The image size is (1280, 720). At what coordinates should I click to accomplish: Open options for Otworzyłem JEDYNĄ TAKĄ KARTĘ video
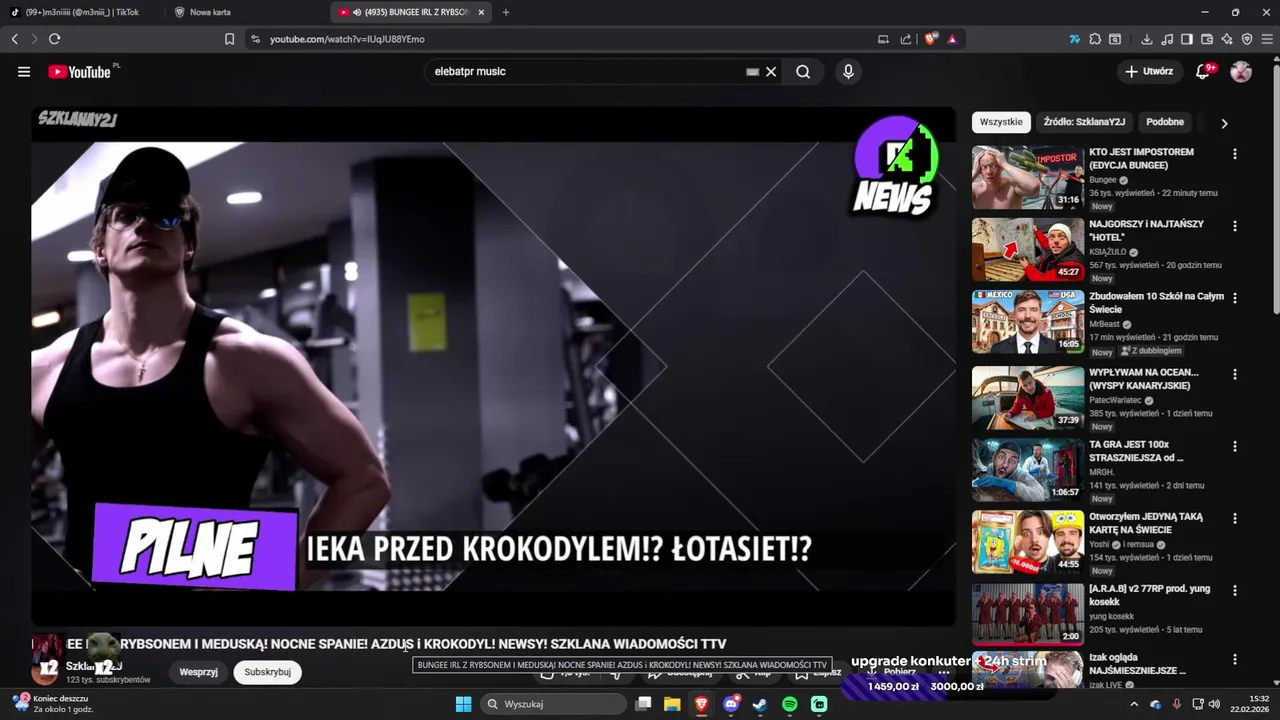point(1235,519)
